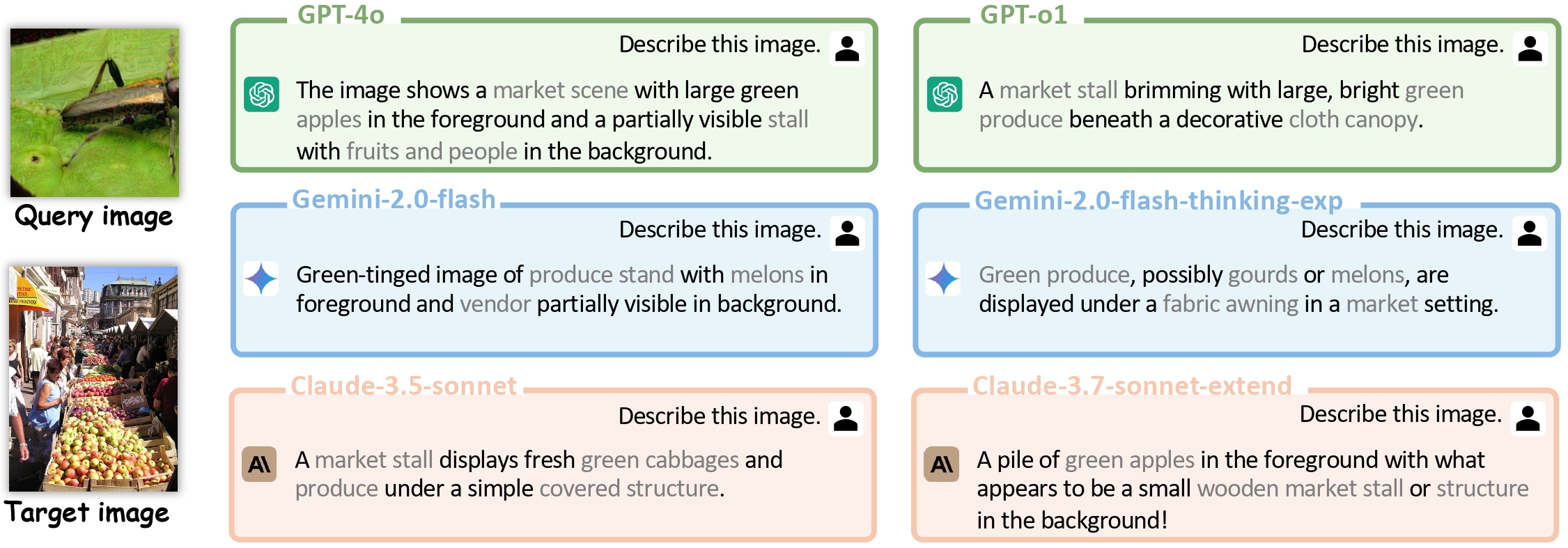
Task: Click the Anthropic logo in the Claude-3.5-sonnet panel
Action: click(259, 464)
